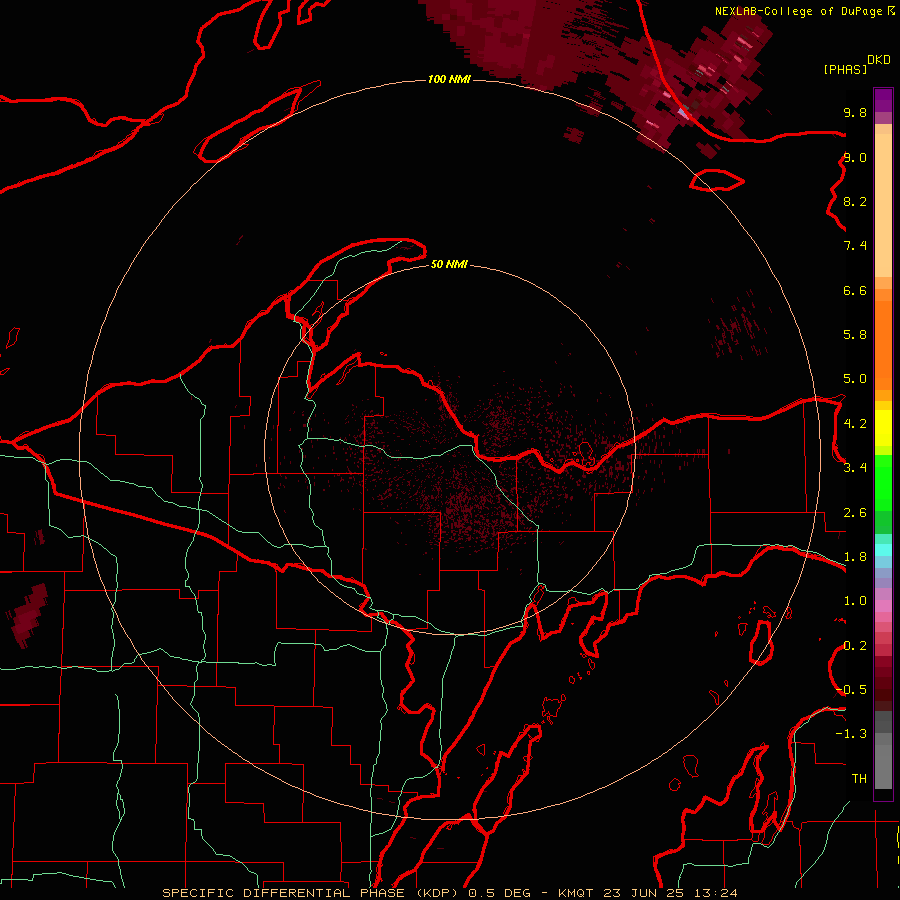Click the TH threshold label on the scale
900x900 pixels.
click(x=859, y=779)
